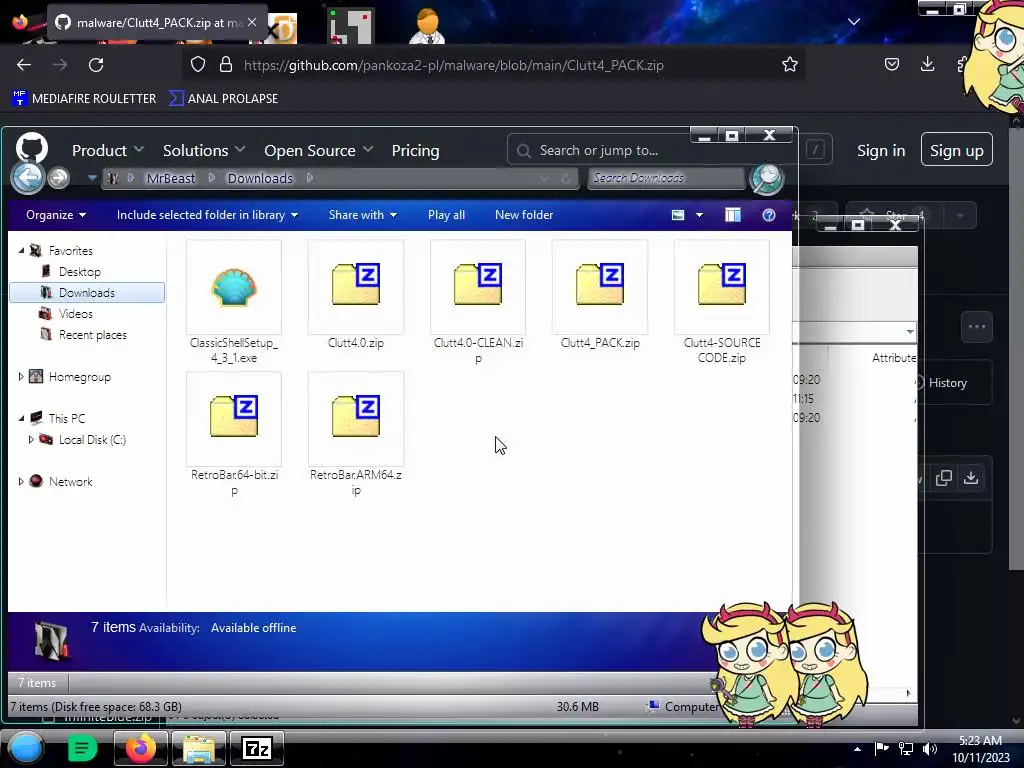Click the Search Downloads input field

tap(665, 178)
